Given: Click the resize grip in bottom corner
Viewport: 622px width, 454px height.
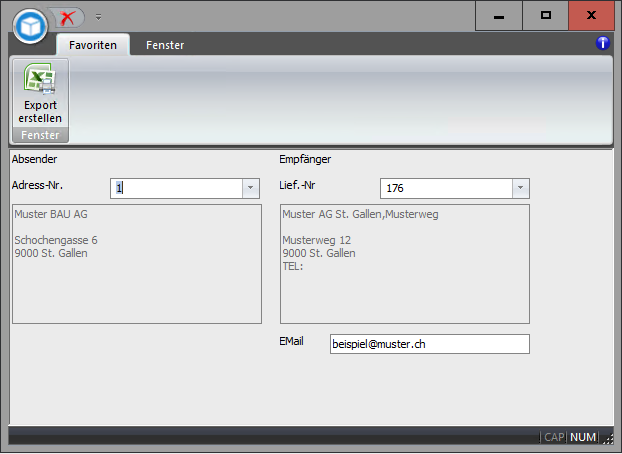Looking at the screenshot, I should tap(608, 438).
